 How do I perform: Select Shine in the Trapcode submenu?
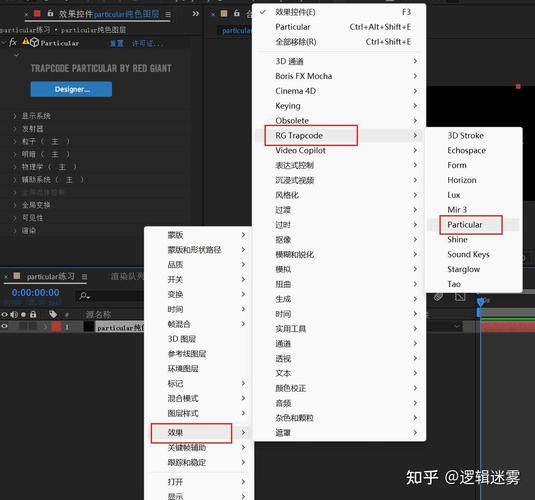tap(474, 240)
